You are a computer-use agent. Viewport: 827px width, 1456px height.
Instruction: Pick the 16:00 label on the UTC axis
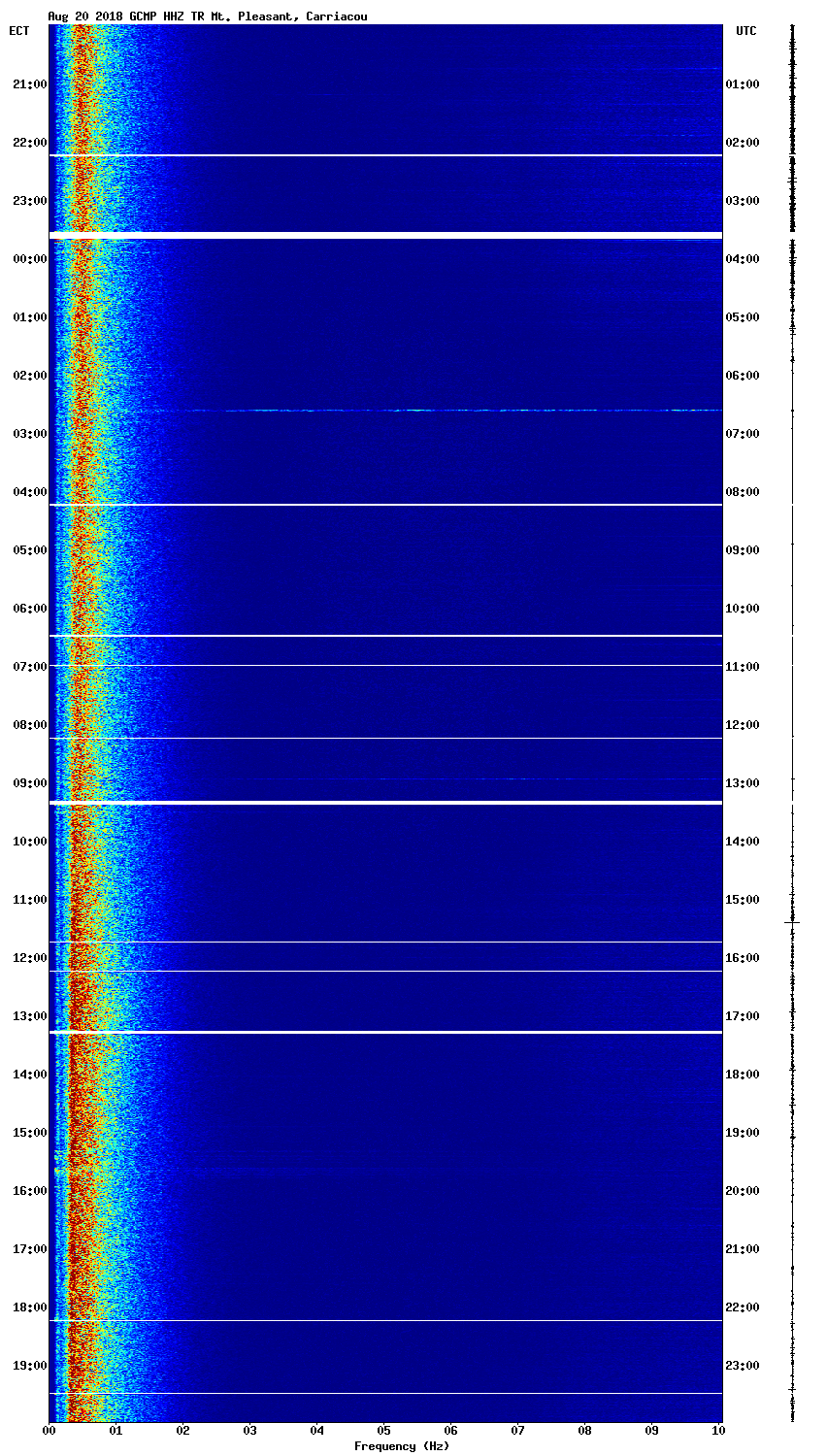pos(743,958)
